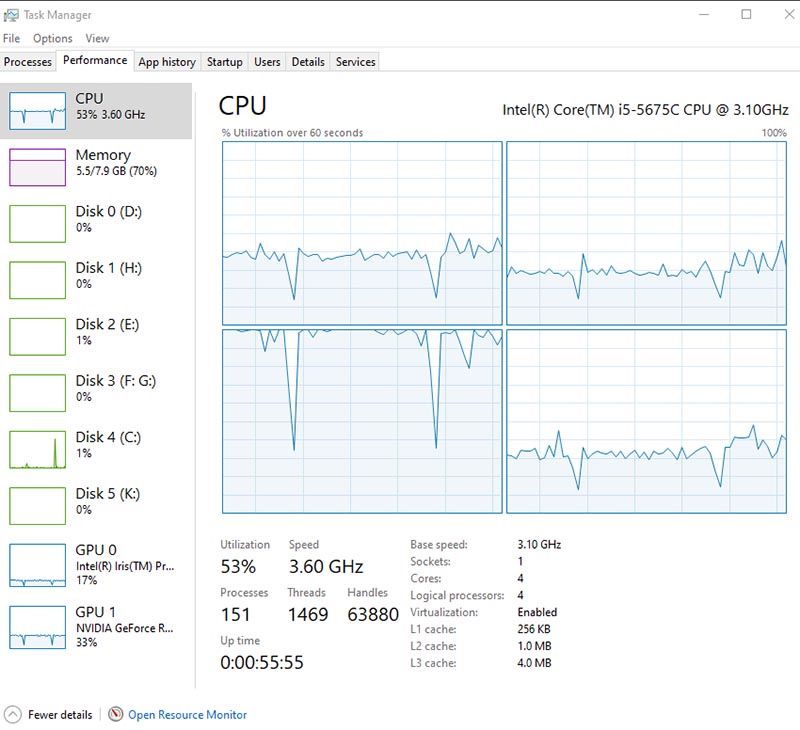Click the Resource Monitor gauge icon
Viewport: 800px width, 730px height.
click(116, 714)
